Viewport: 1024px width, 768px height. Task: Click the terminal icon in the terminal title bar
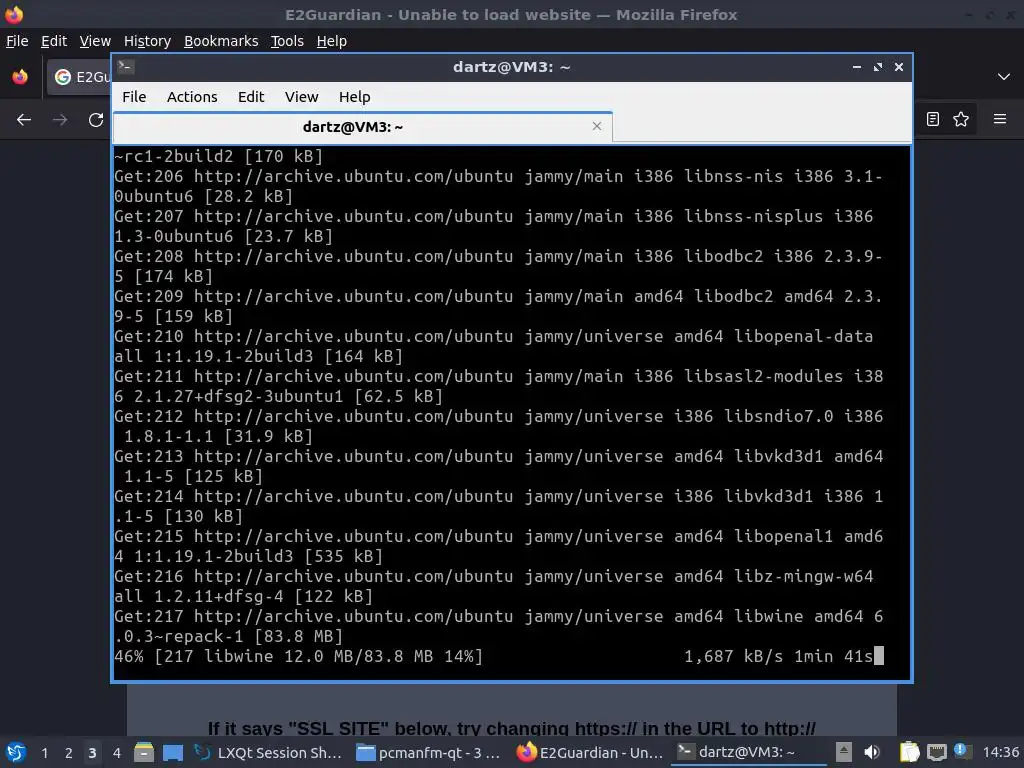point(126,66)
